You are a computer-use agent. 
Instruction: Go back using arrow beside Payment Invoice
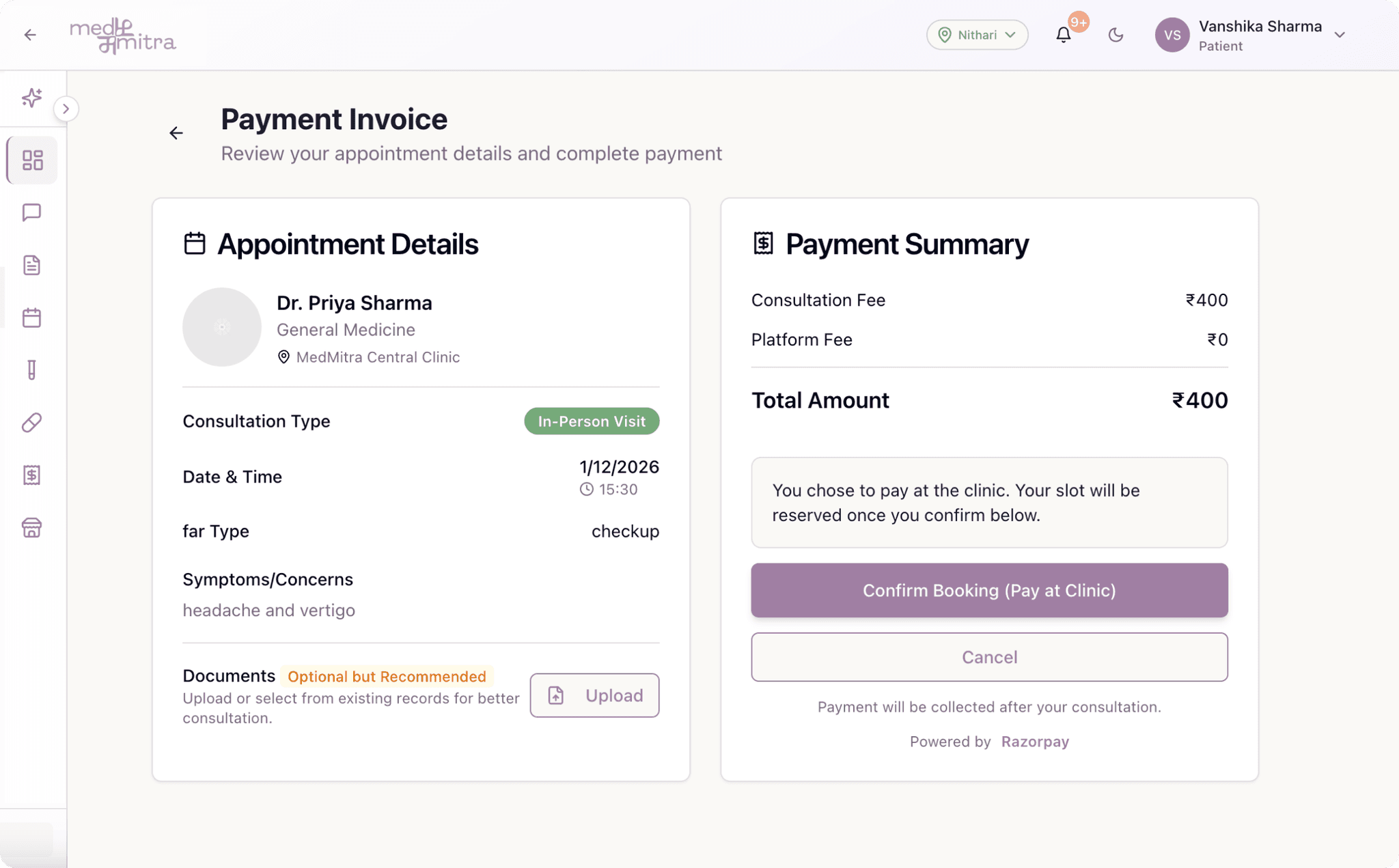point(176,133)
